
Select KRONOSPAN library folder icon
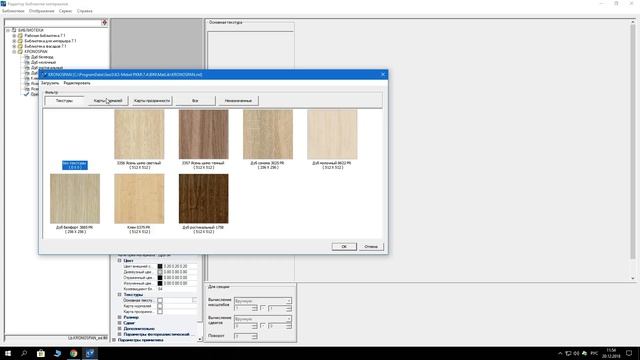coord(20,52)
